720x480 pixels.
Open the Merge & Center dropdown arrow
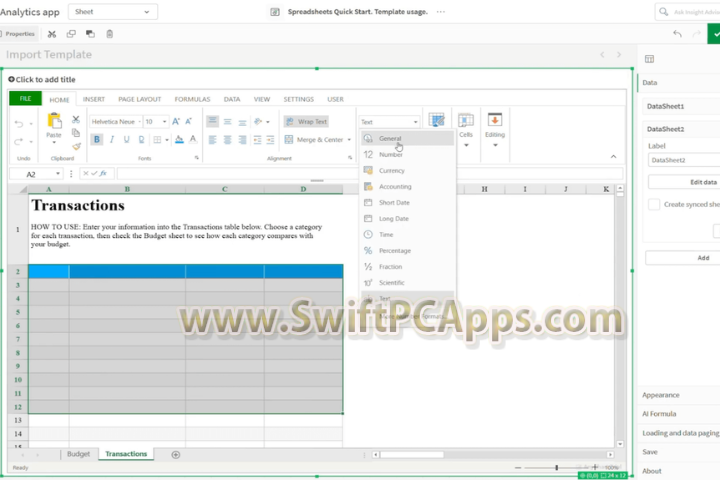click(349, 140)
